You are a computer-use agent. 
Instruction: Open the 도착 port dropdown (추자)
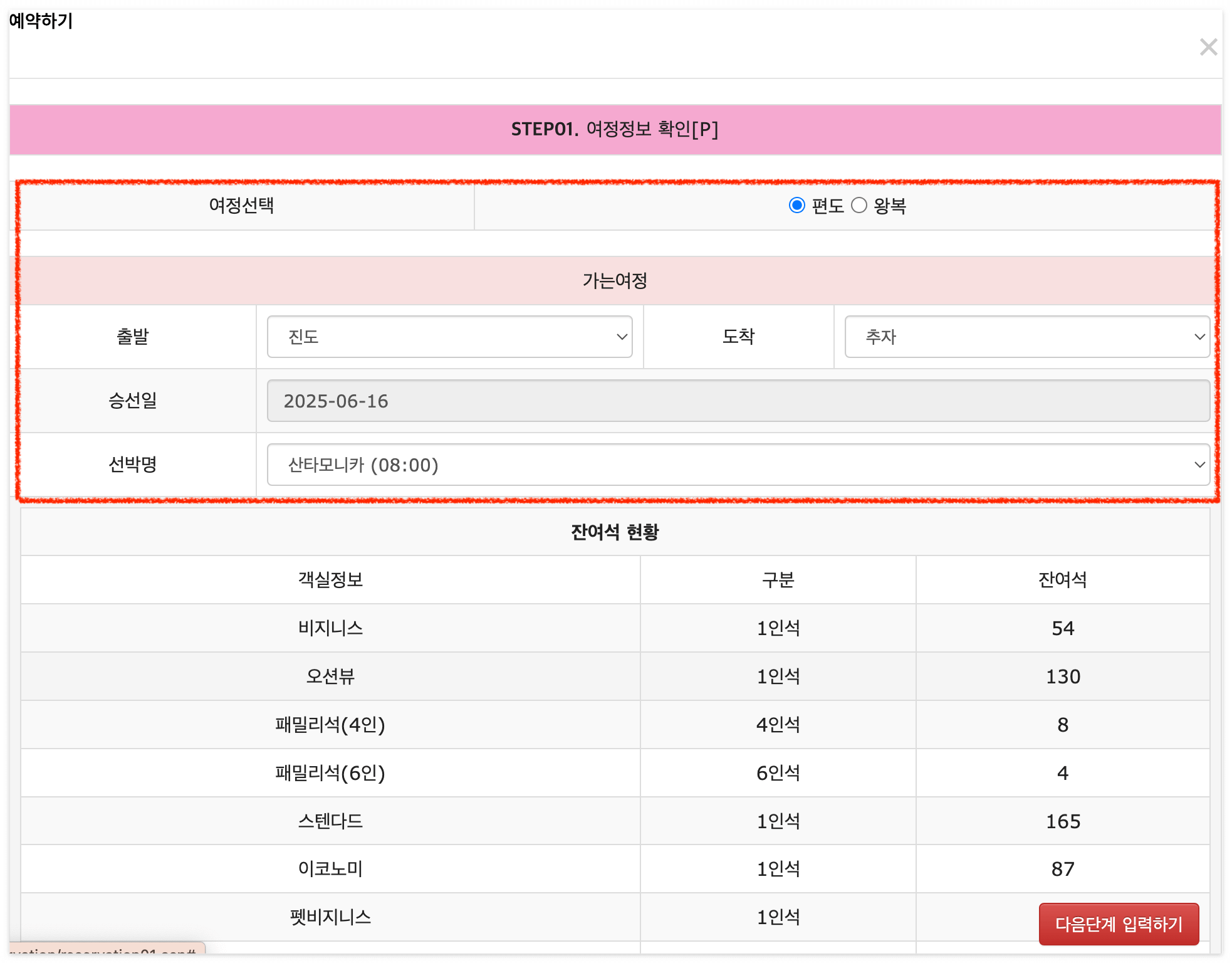tap(1026, 337)
